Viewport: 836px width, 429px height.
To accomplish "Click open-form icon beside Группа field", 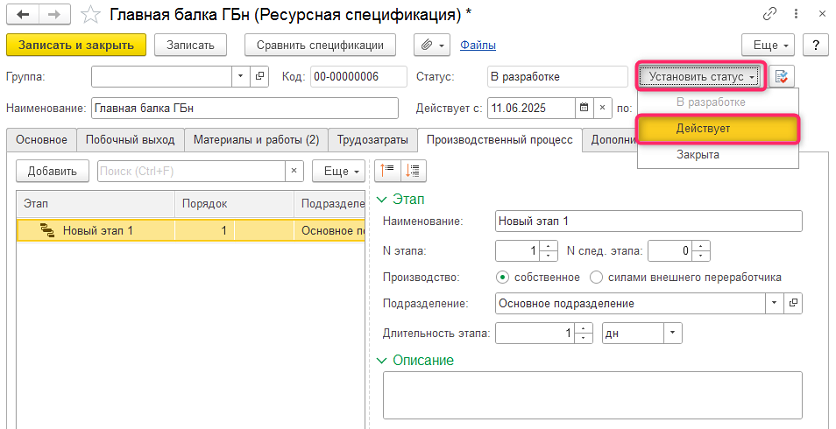I will 260,77.
